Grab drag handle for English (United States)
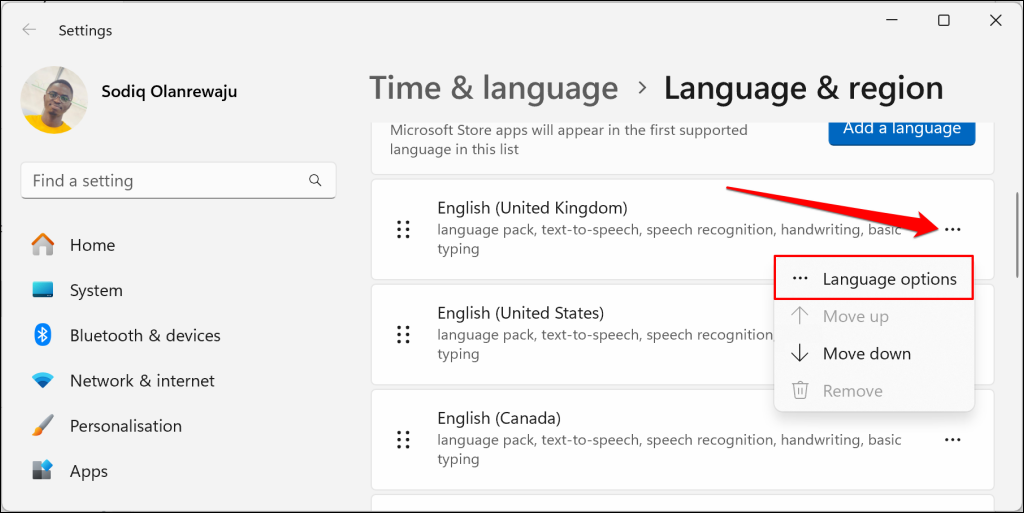The width and height of the screenshot is (1024, 513). 404,334
